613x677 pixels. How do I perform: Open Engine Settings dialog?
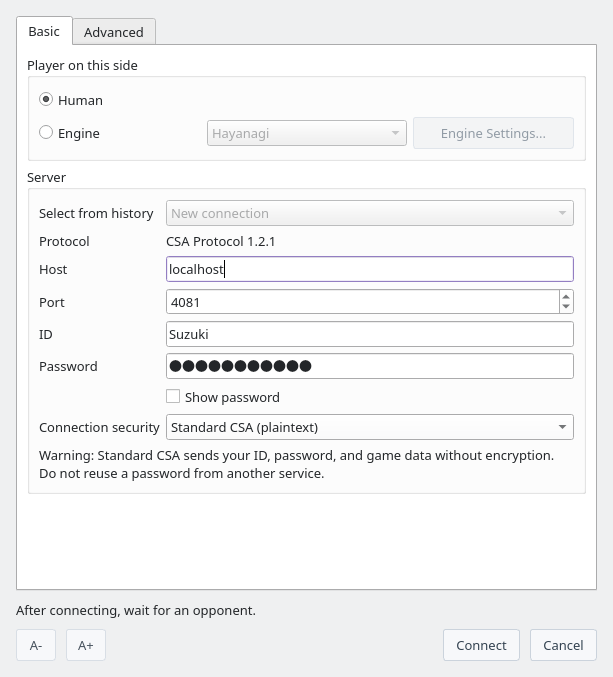point(493,133)
